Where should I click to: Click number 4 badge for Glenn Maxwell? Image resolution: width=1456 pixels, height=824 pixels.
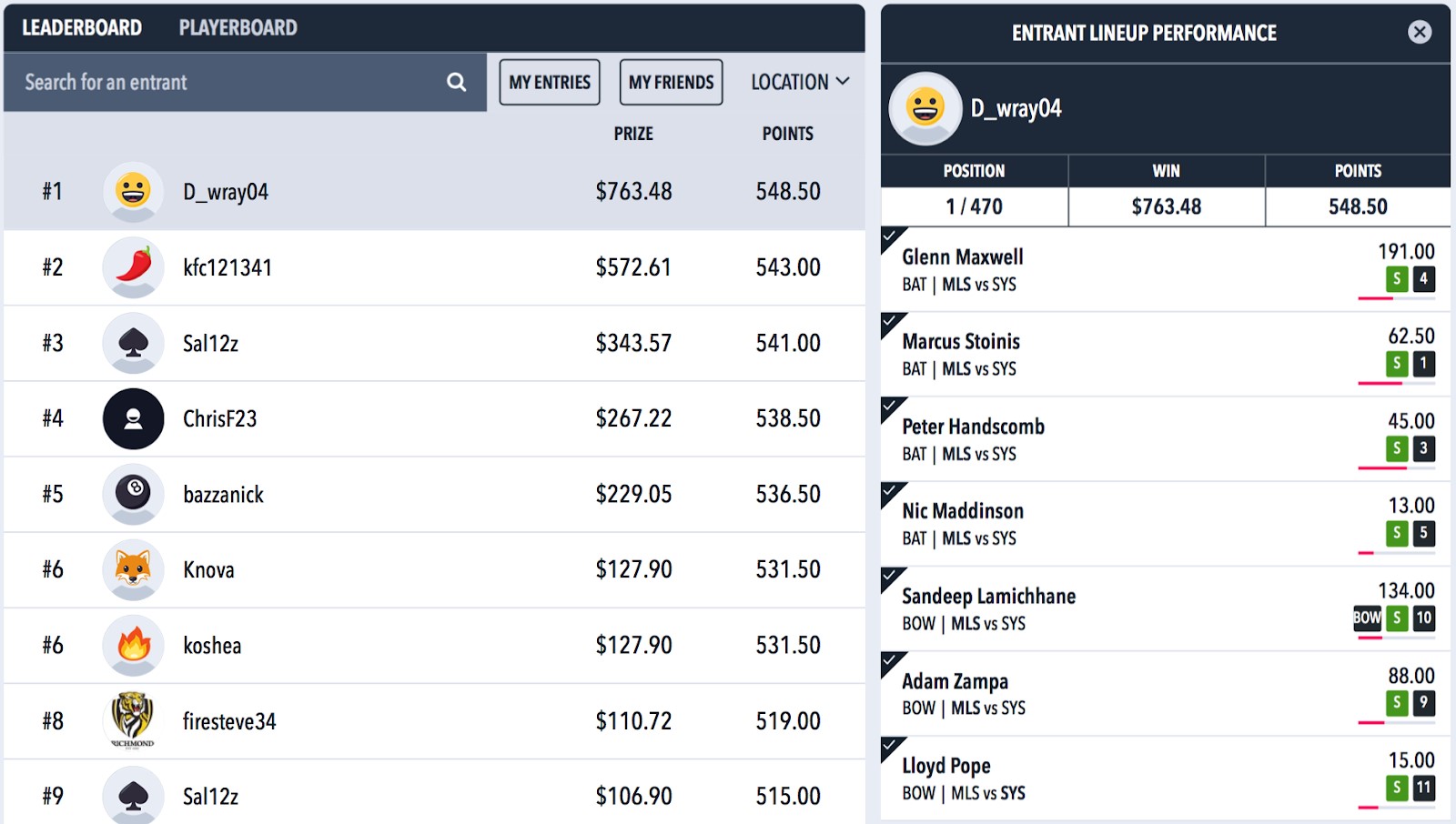[x=1424, y=278]
